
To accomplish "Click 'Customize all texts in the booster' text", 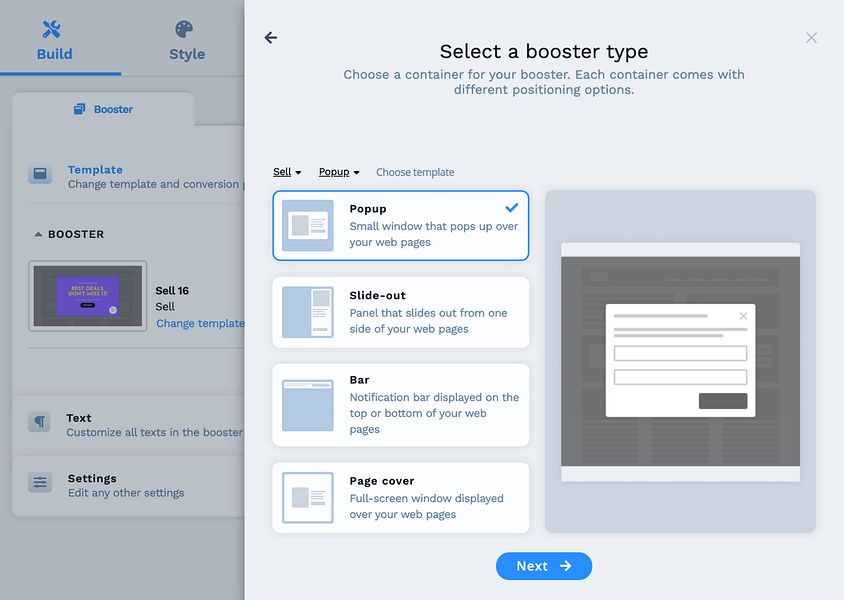I will point(155,433).
